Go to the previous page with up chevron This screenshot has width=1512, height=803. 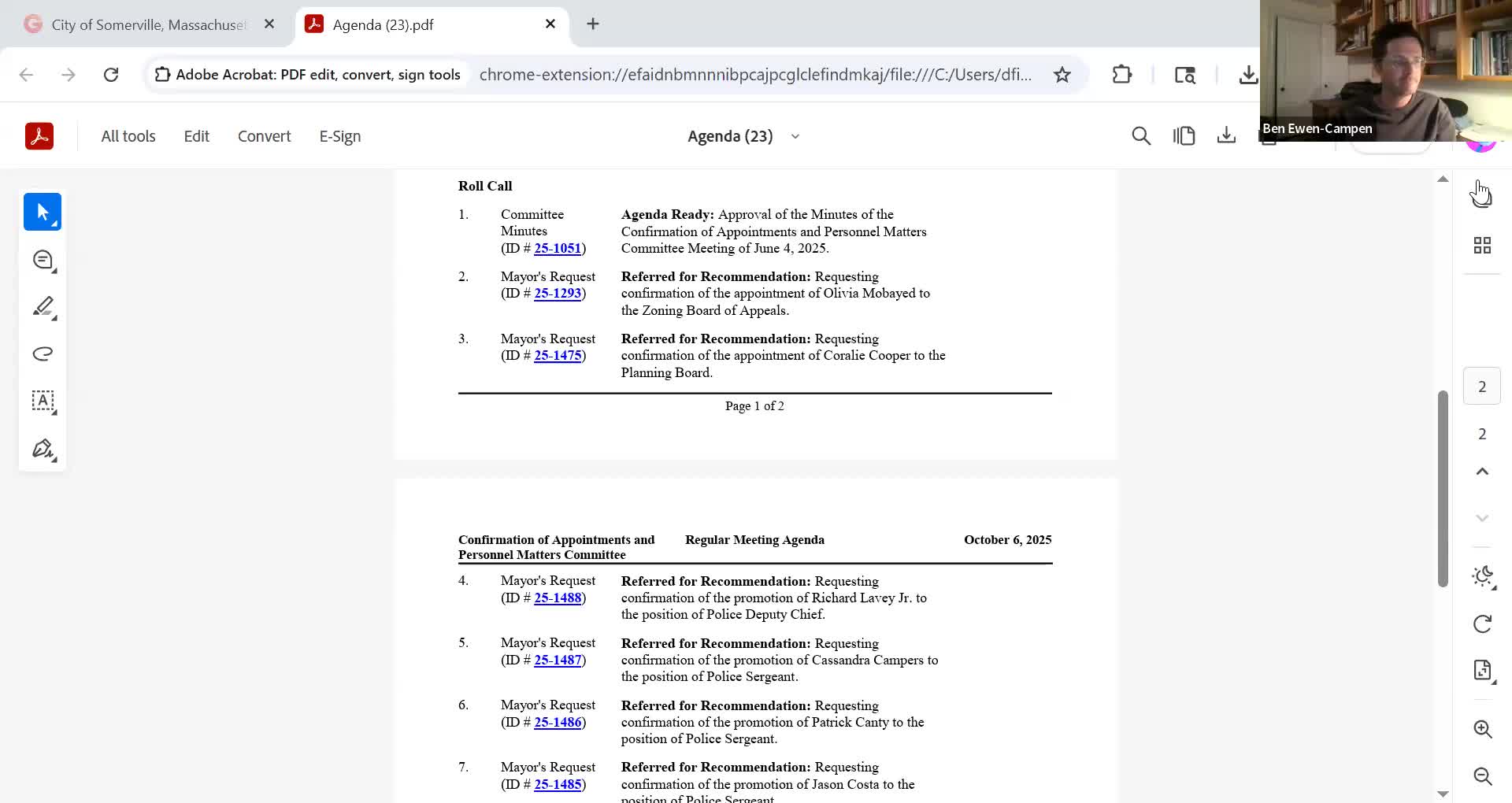(1482, 472)
